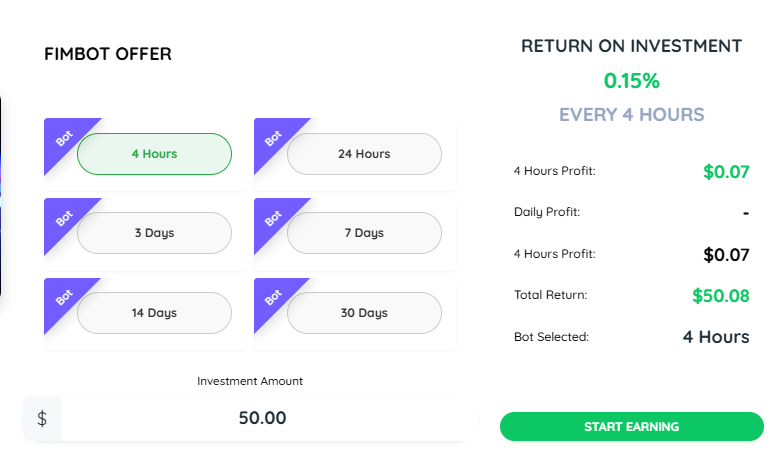Viewport: 773px width, 456px height.
Task: Select the 4 Hours bot option
Action: tap(154, 154)
